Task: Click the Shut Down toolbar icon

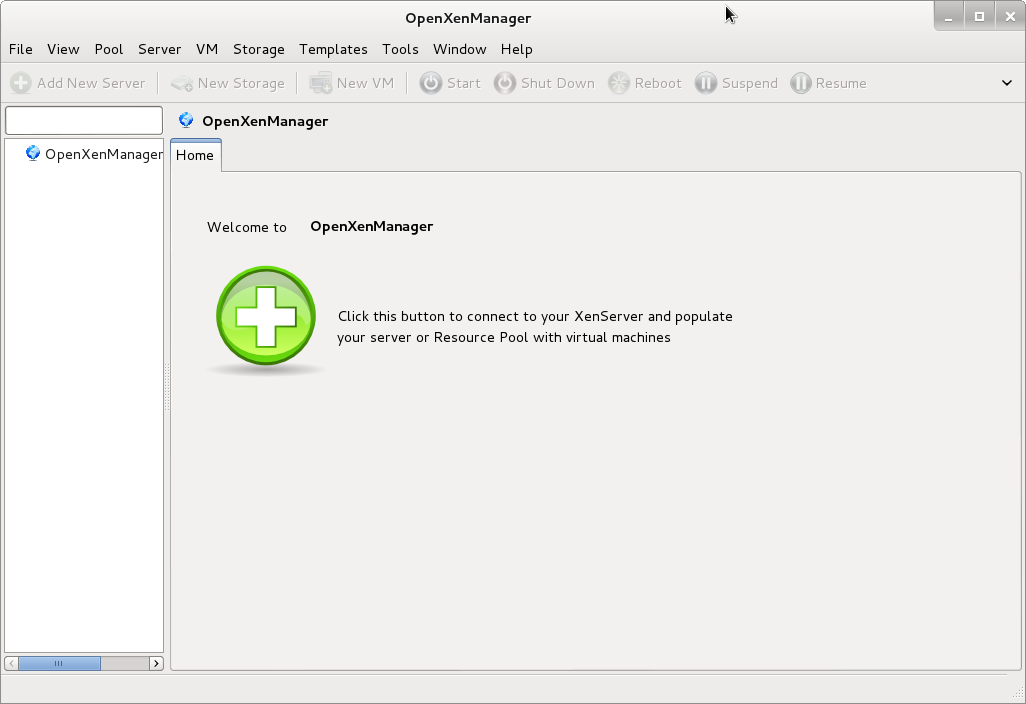Action: click(x=506, y=83)
